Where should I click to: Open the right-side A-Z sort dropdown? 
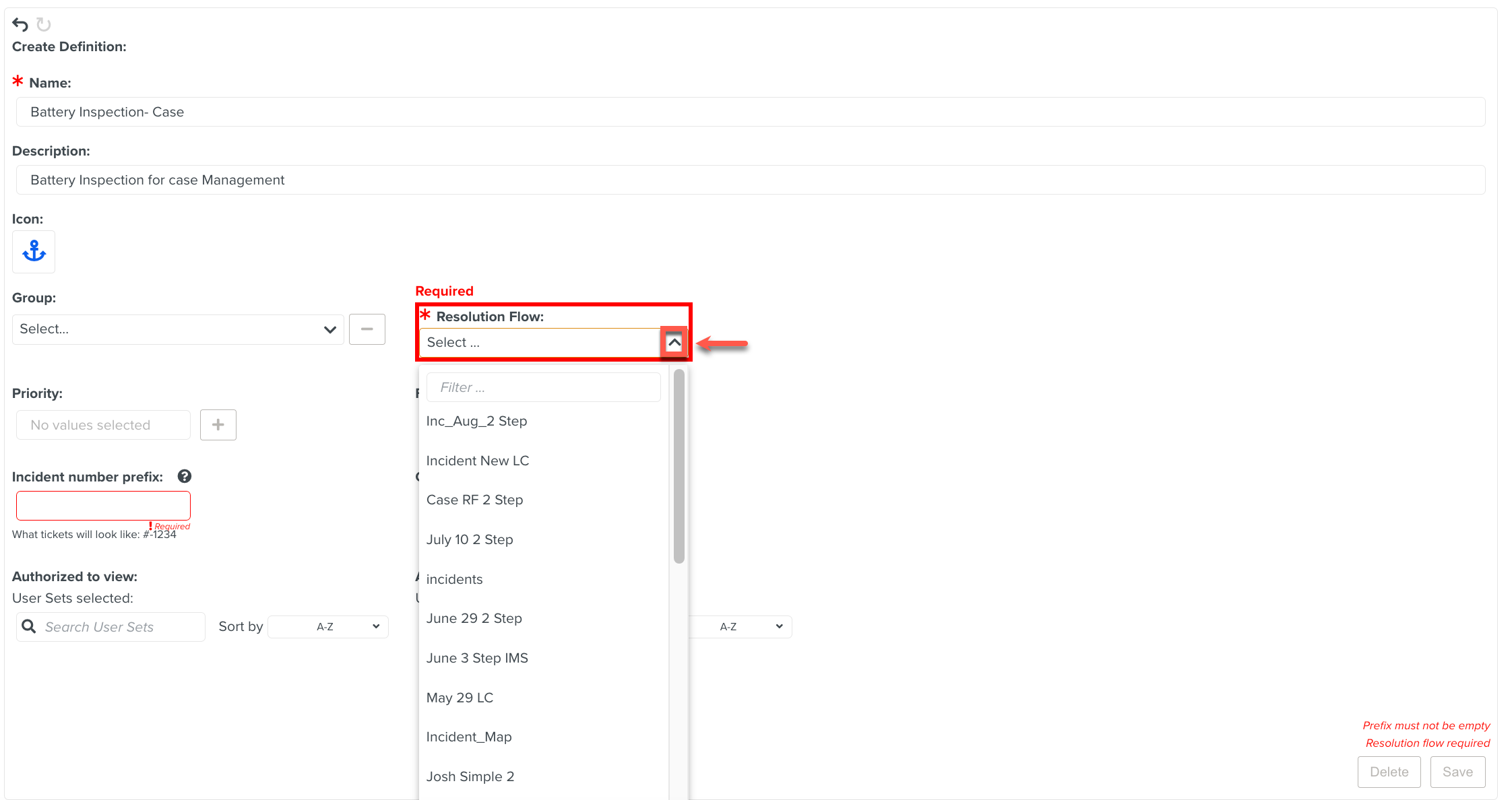point(740,627)
